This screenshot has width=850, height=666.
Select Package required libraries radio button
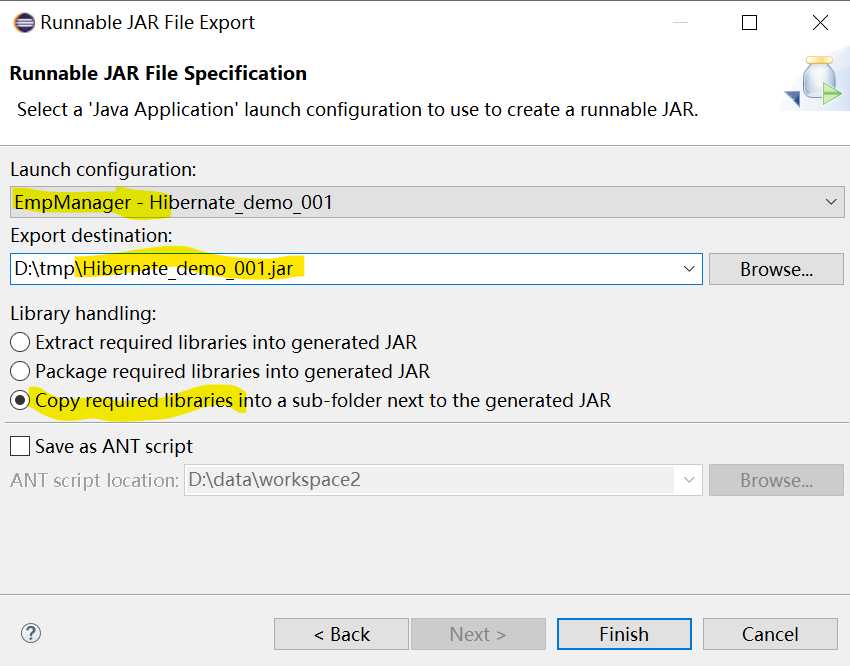pyautogui.click(x=20, y=371)
